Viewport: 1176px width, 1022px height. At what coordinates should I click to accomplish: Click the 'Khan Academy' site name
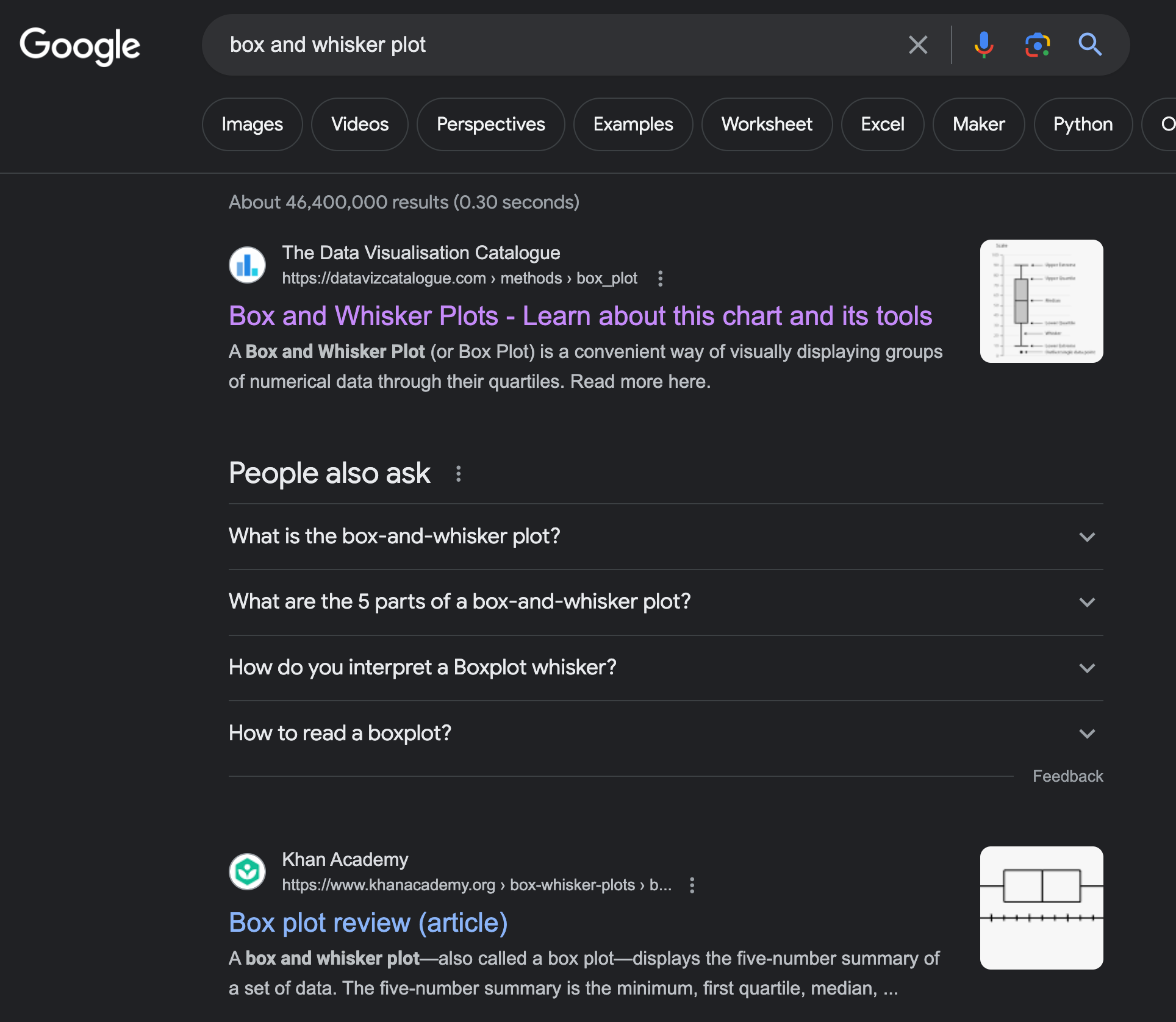click(345, 860)
